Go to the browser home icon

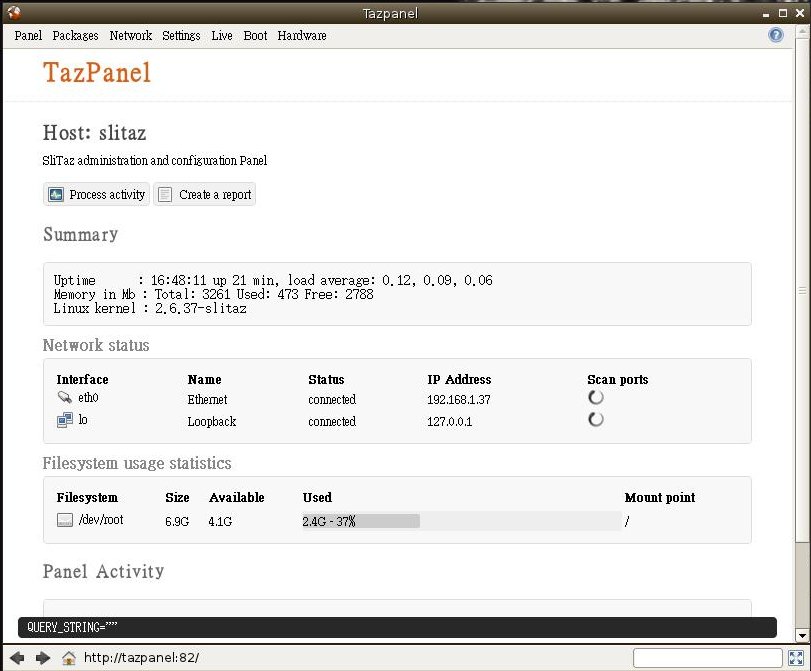click(x=69, y=657)
